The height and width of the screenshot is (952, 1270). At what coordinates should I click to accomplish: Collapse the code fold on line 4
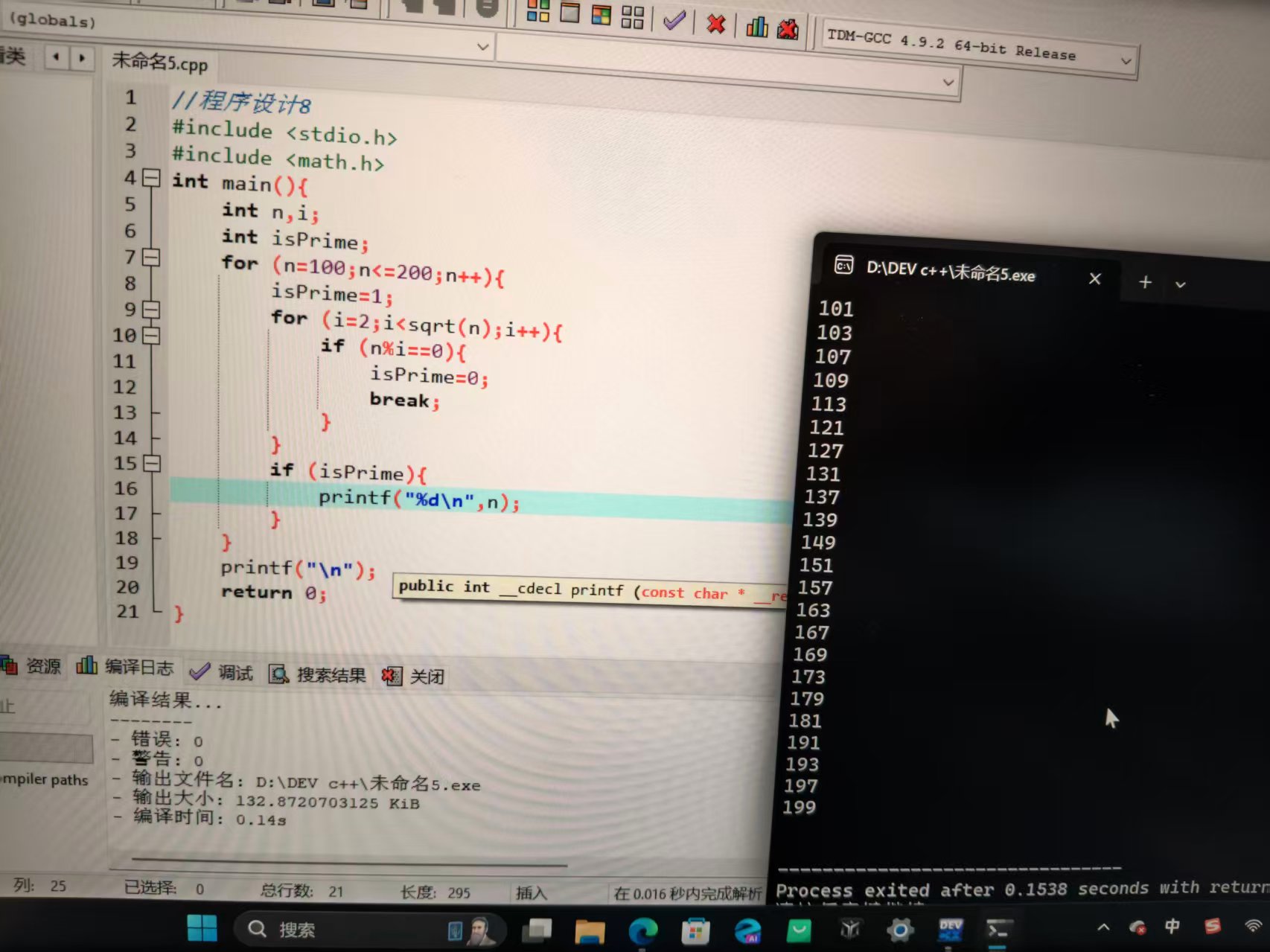(x=151, y=179)
